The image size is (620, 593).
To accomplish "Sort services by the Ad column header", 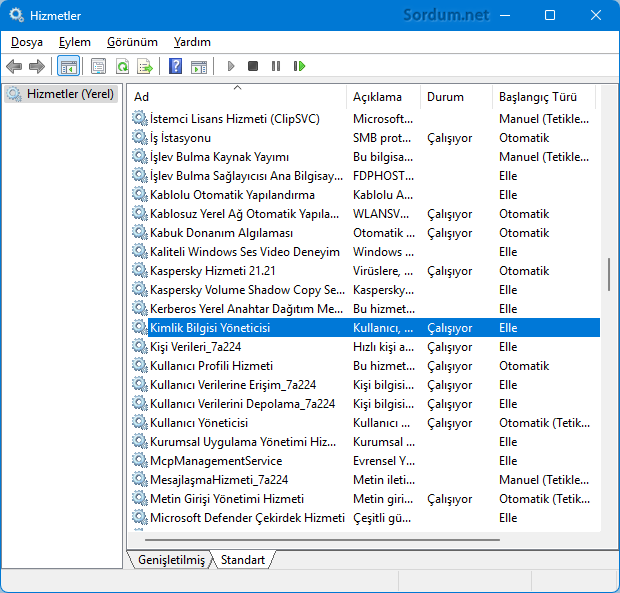I will pyautogui.click(x=236, y=97).
